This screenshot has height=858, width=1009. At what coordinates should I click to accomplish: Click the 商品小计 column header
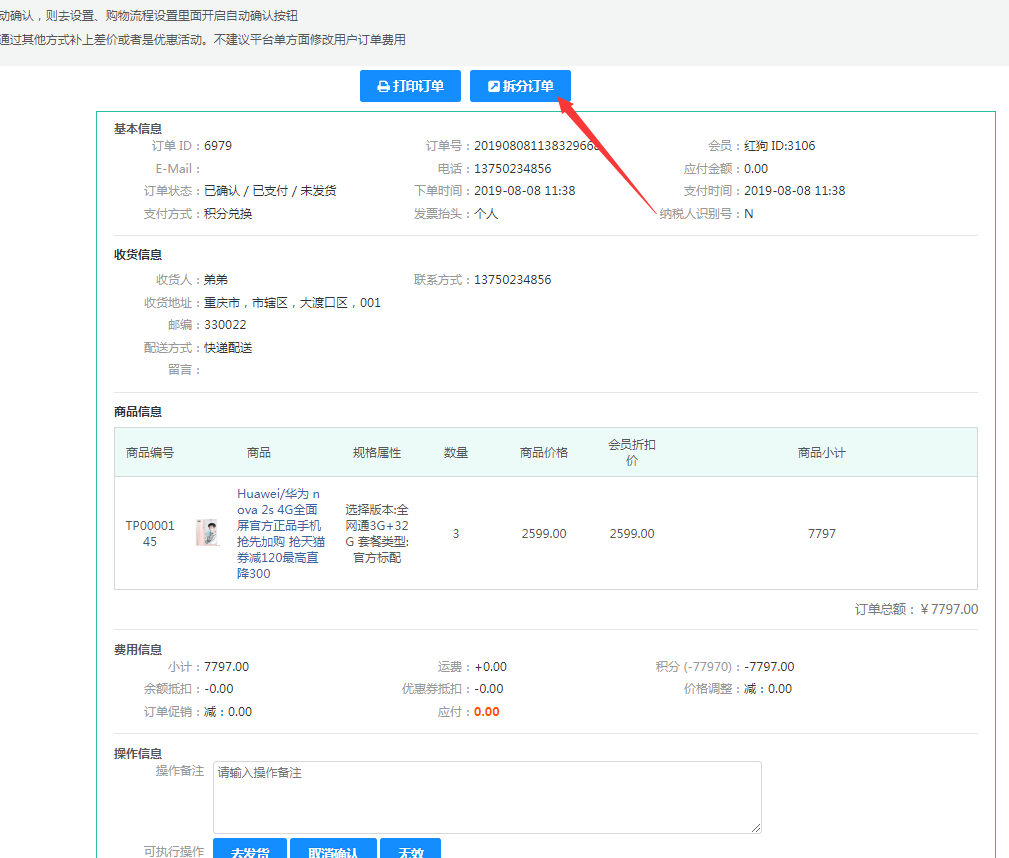[821, 453]
